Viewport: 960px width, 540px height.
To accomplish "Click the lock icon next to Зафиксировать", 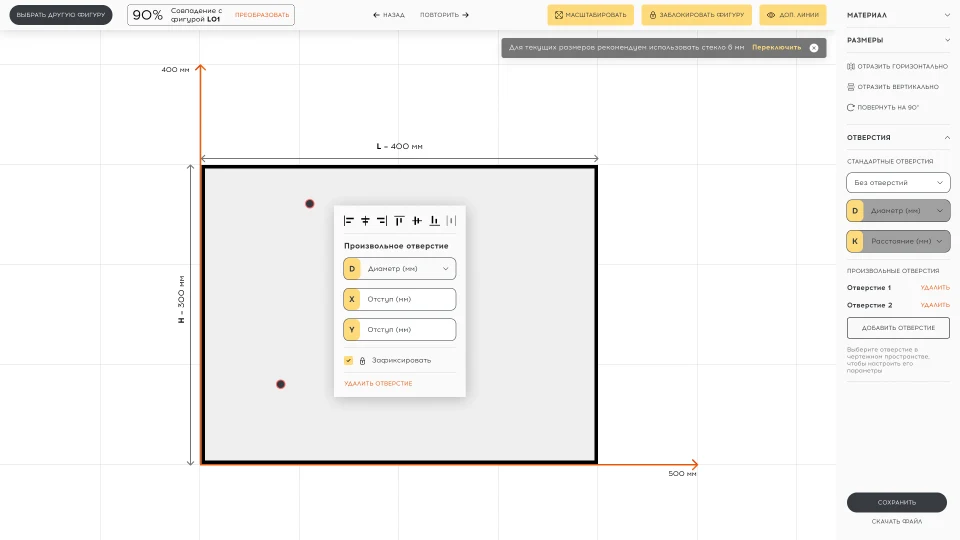I will tap(362, 361).
